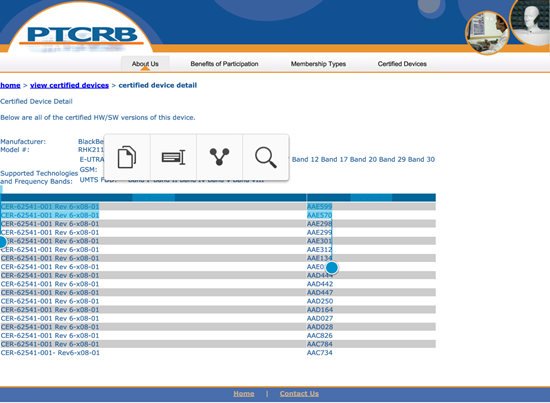This screenshot has height=403, width=550.
Task: Click the right blue selection handle
Action: pos(331,268)
